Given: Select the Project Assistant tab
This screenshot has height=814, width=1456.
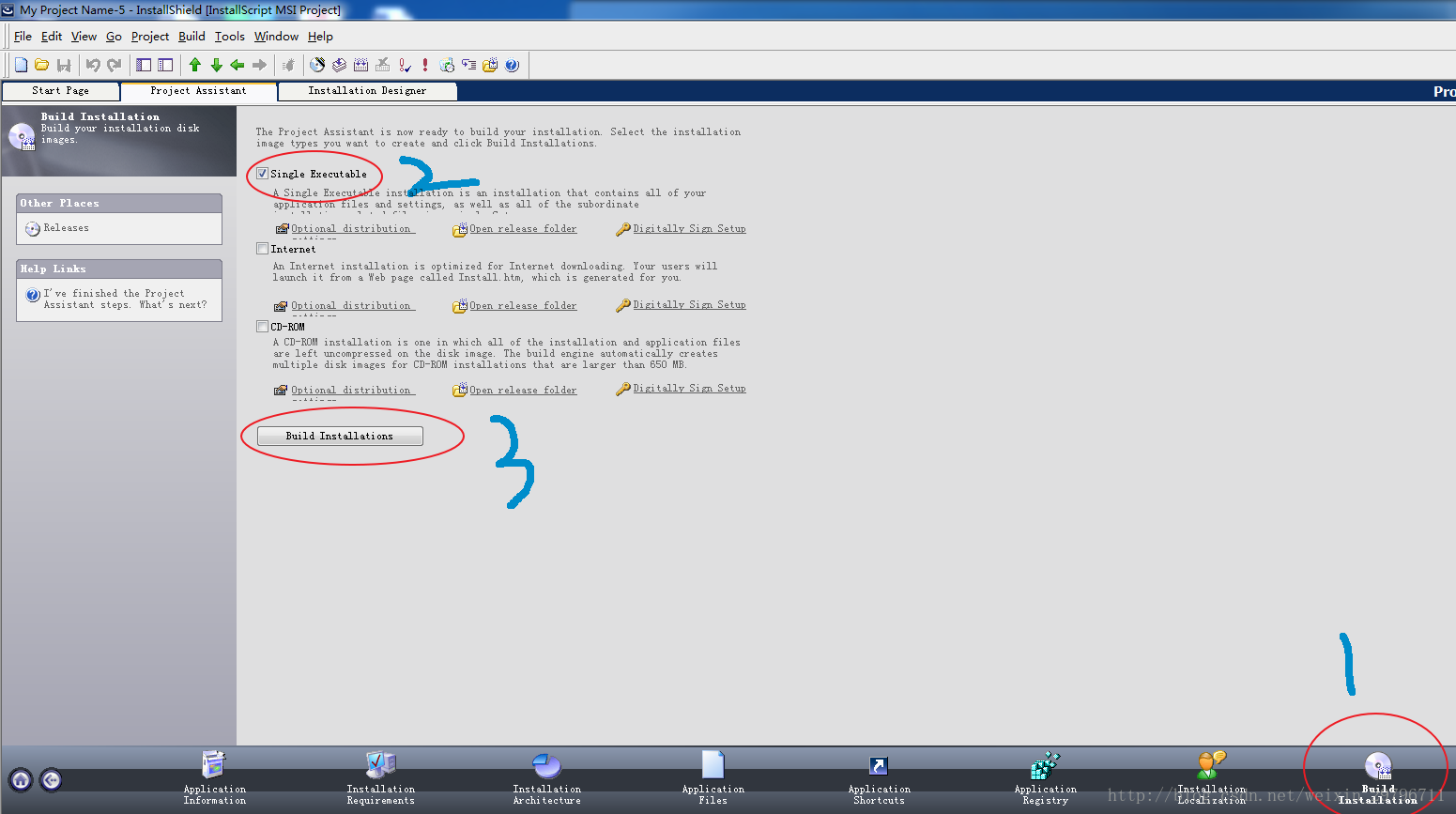Looking at the screenshot, I should [x=199, y=91].
